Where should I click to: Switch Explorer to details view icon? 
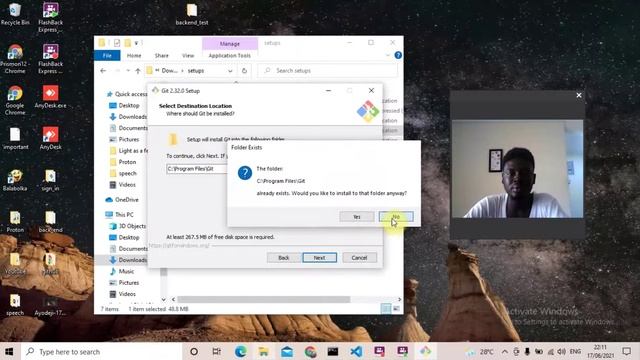[x=386, y=309]
